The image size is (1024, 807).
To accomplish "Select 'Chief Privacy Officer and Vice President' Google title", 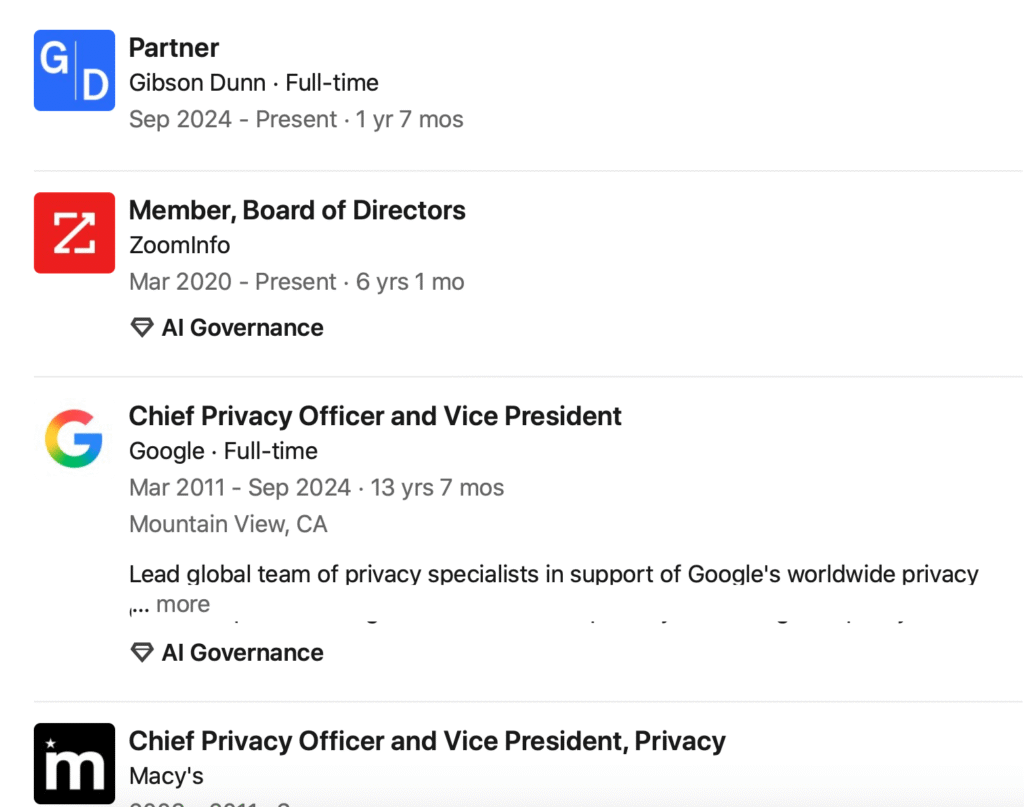I will (x=375, y=416).
